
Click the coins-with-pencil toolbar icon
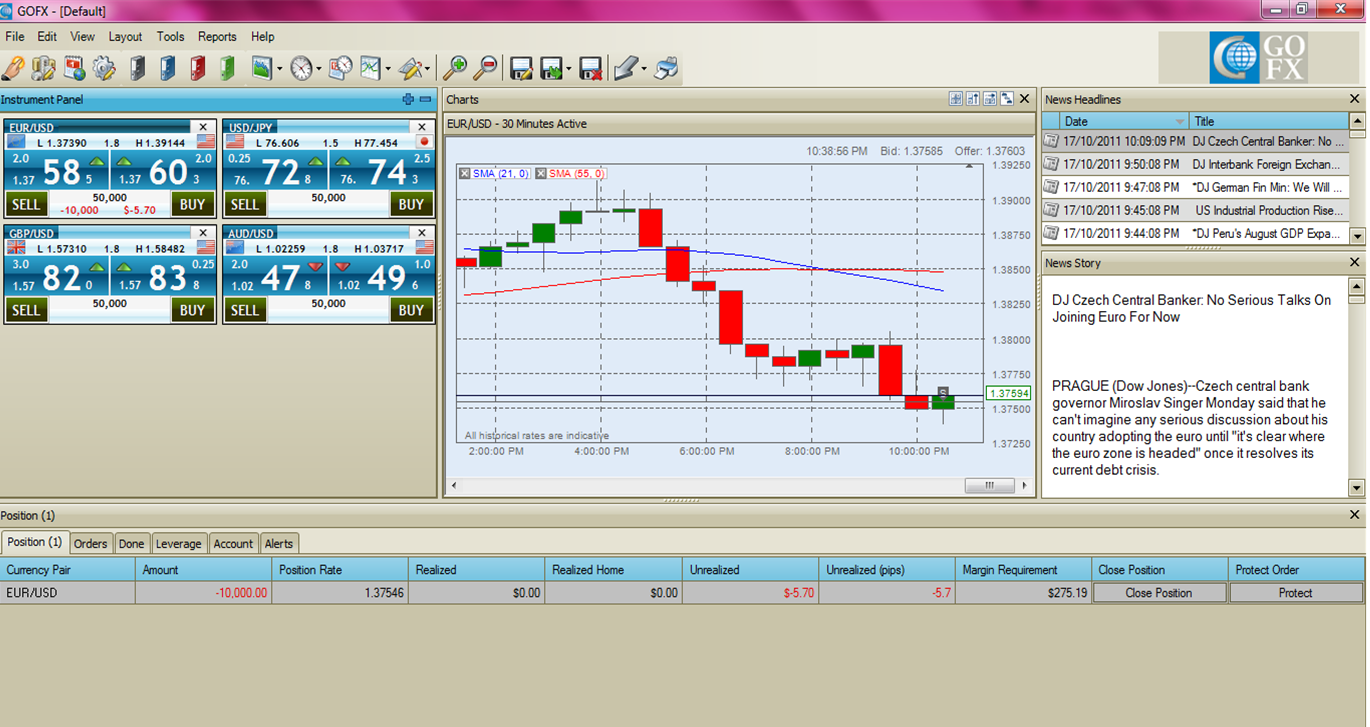point(43,68)
